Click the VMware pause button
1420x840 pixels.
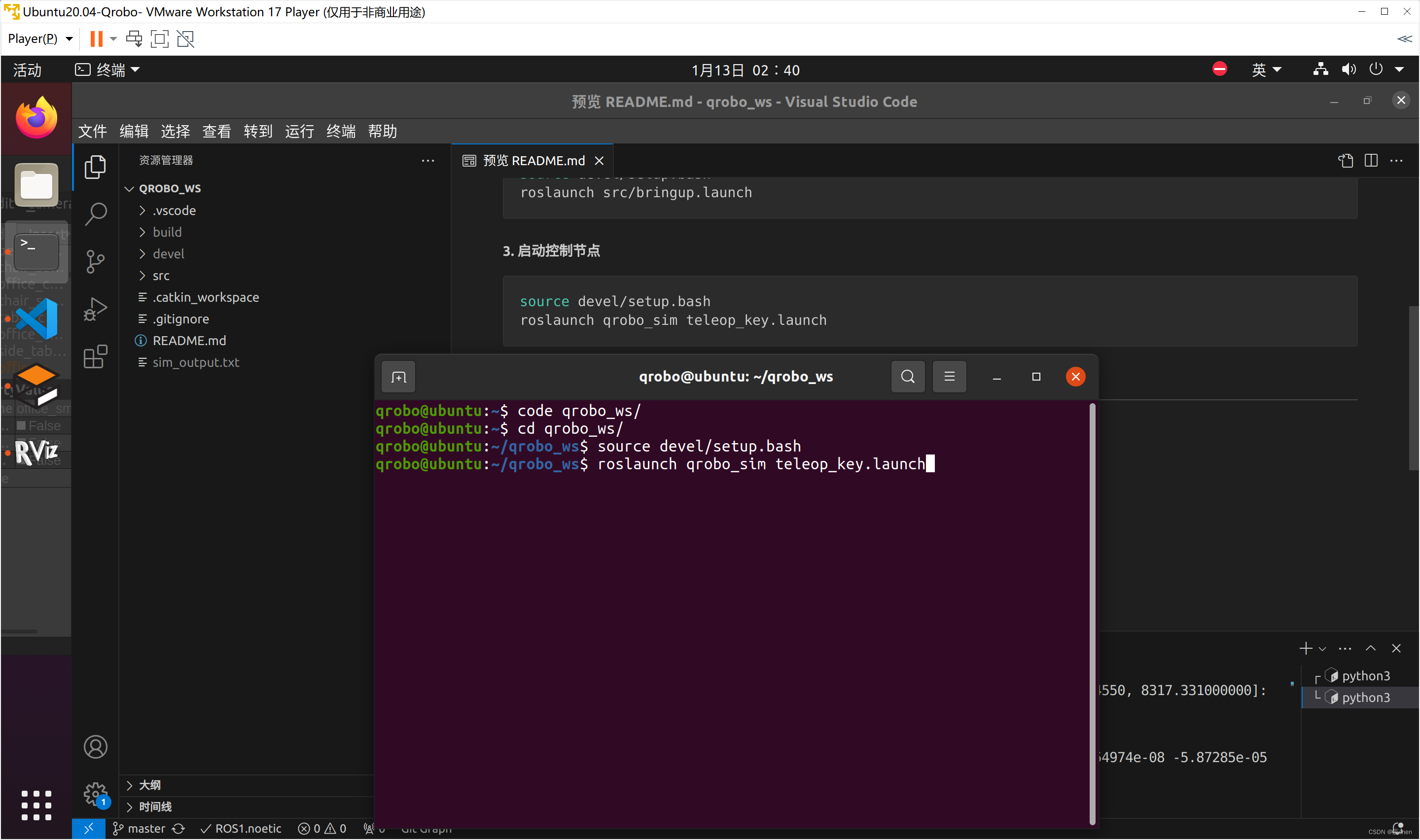(96, 39)
